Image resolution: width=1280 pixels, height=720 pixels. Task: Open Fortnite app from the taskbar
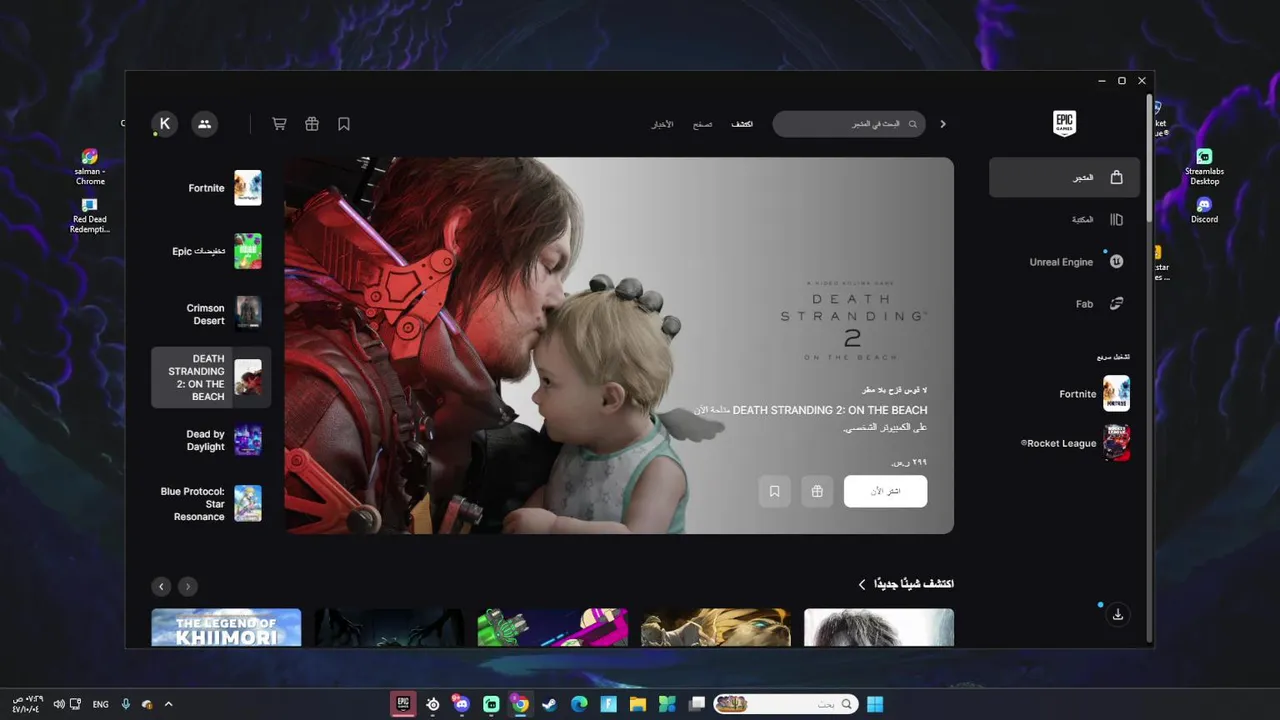coord(608,704)
